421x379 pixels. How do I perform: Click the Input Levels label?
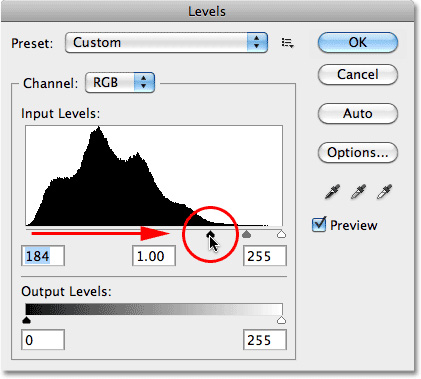60,114
